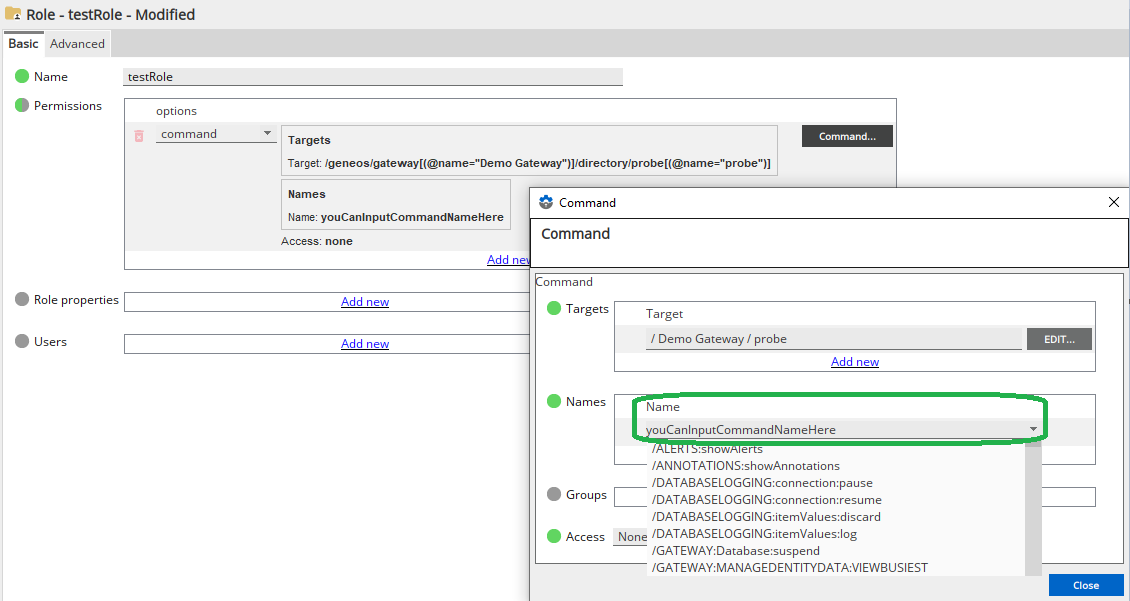Click Add new link for Role properties

(x=364, y=302)
